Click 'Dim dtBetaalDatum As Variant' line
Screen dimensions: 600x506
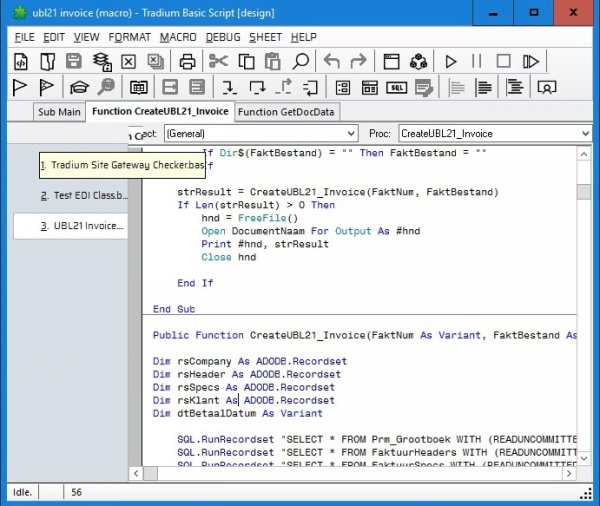tap(238, 413)
